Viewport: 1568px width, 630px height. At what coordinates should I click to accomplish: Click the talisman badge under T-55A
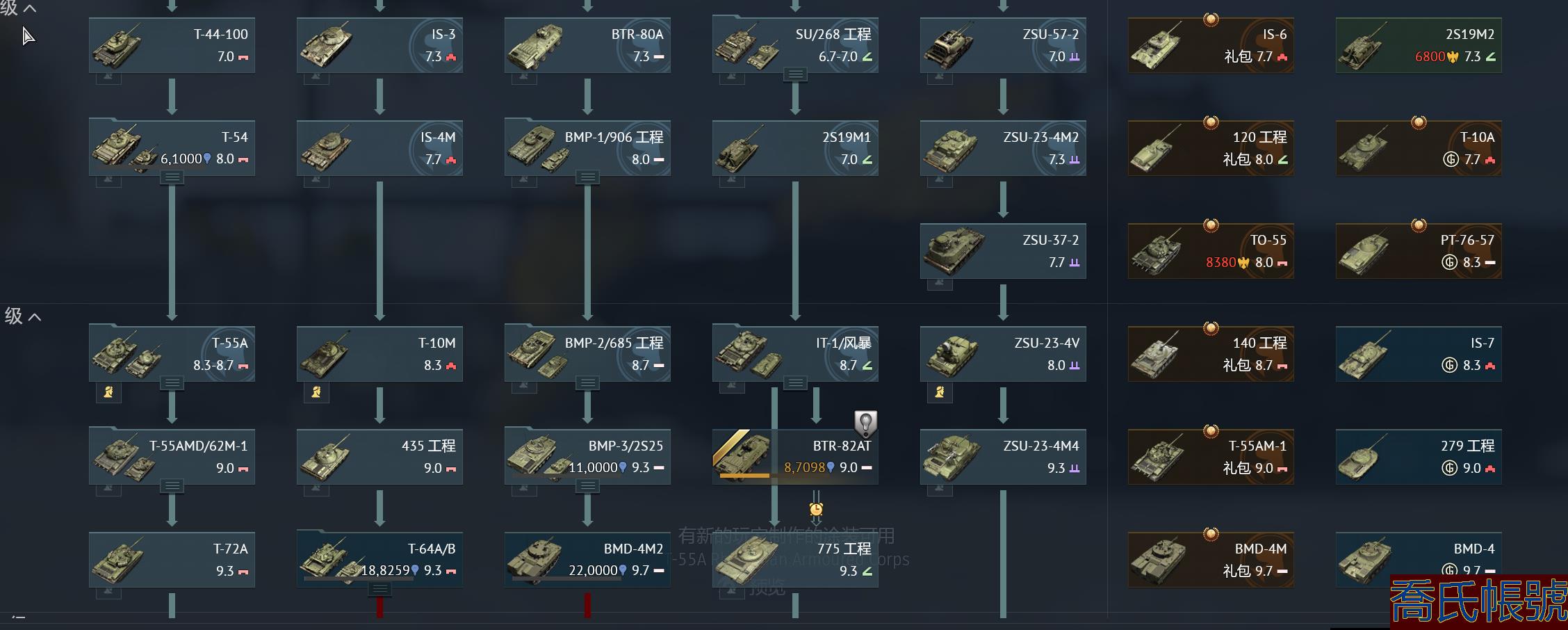[x=108, y=392]
